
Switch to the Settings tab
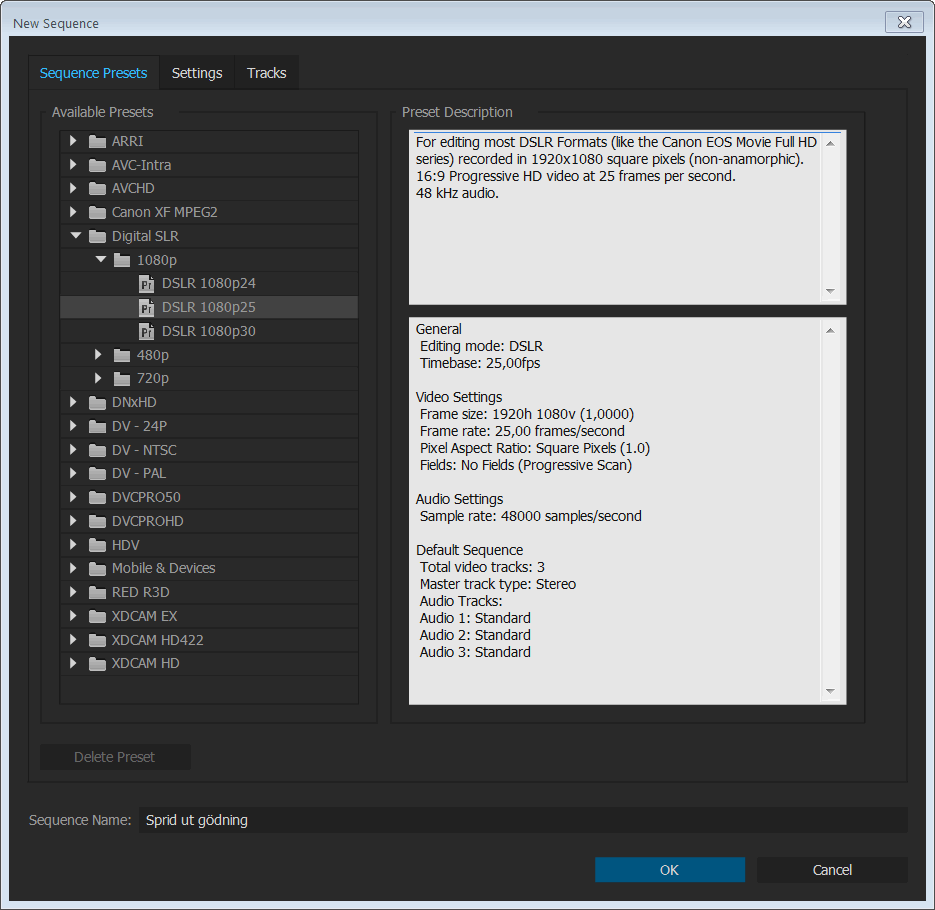pos(197,73)
